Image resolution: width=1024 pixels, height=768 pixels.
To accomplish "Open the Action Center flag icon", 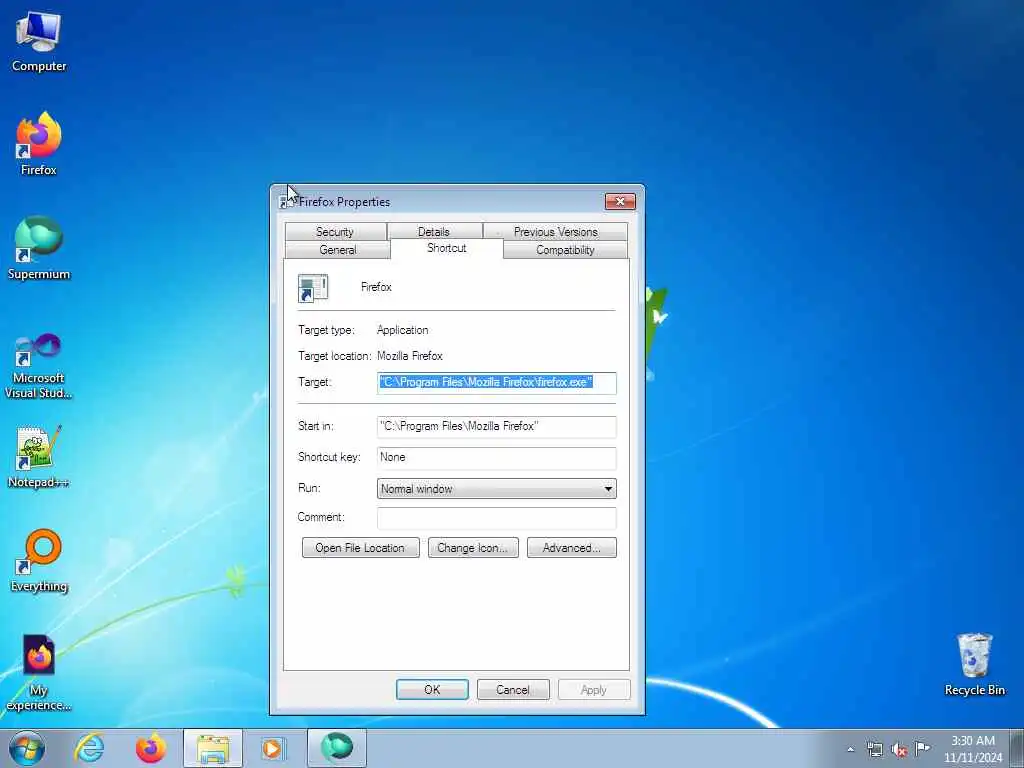I will (922, 748).
